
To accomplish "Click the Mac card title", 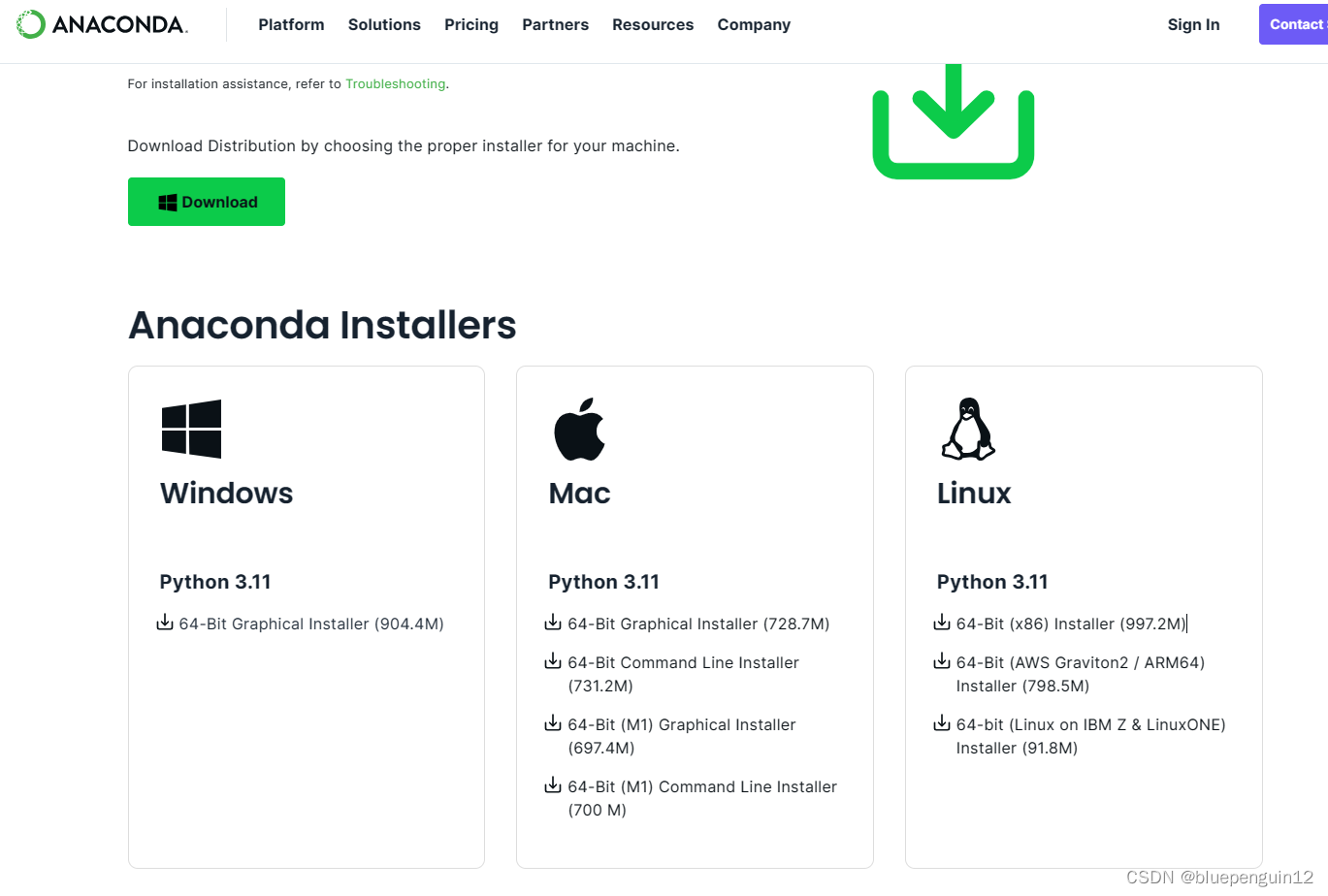I will pos(579,493).
